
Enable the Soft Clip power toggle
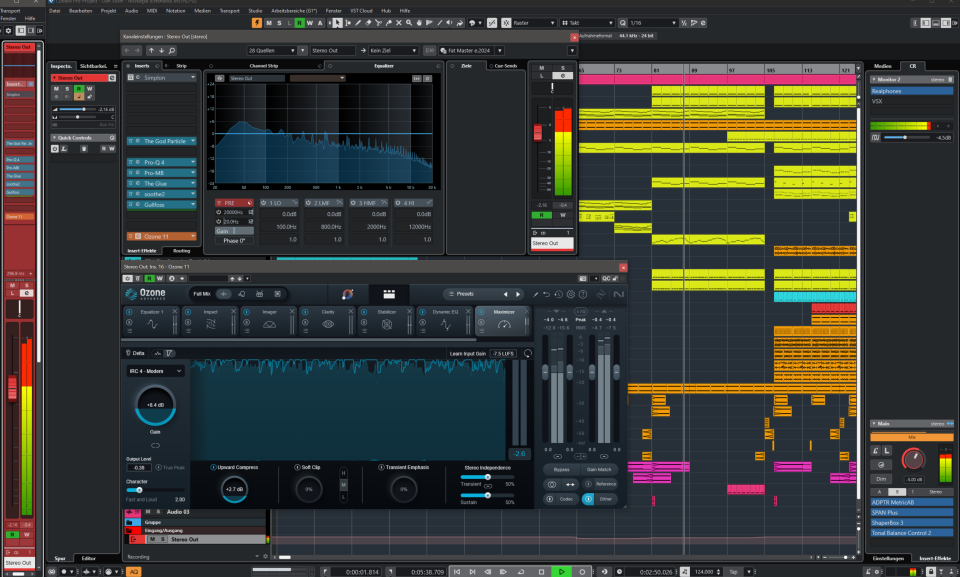(x=295, y=467)
